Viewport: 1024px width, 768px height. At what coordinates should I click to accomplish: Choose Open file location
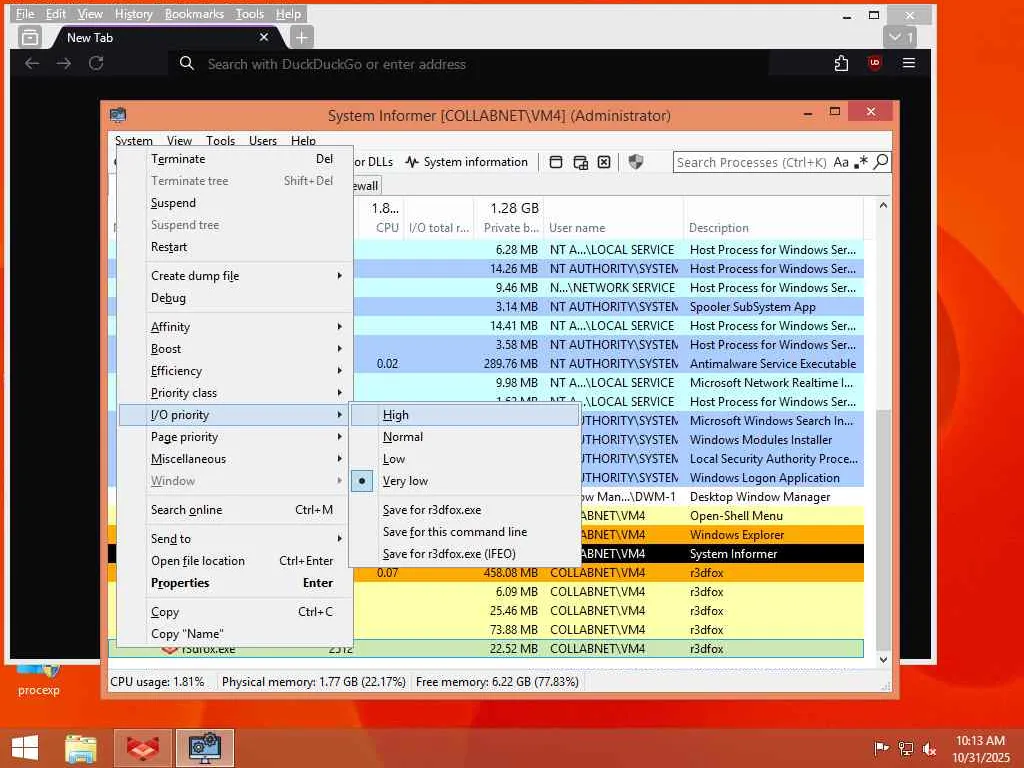235,561
